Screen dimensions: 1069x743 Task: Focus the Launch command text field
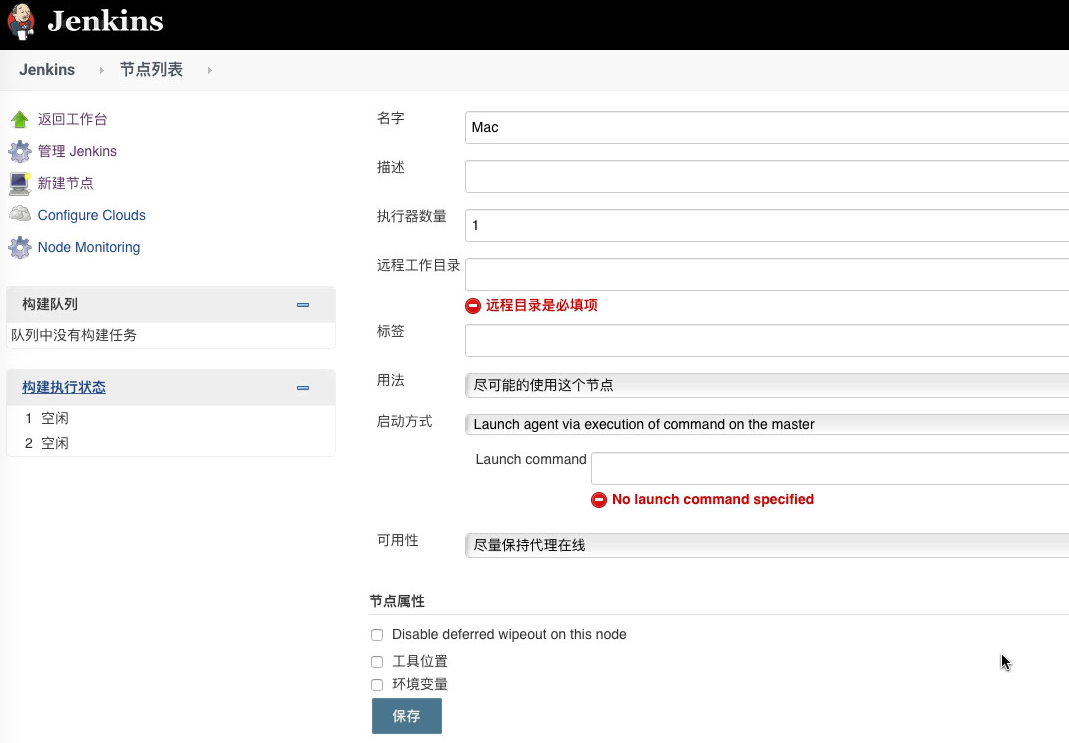[x=829, y=468]
